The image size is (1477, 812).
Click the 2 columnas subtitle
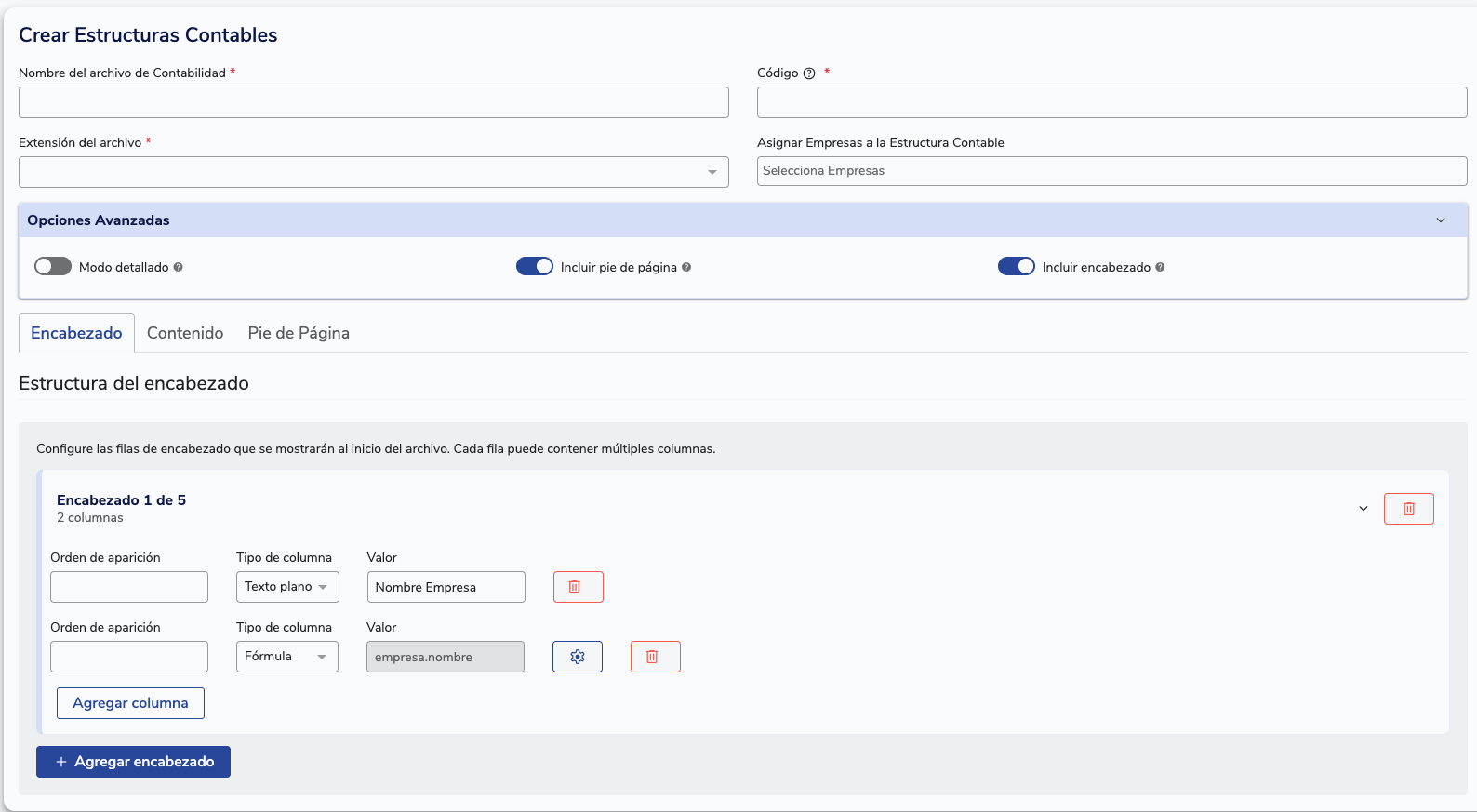point(90,518)
